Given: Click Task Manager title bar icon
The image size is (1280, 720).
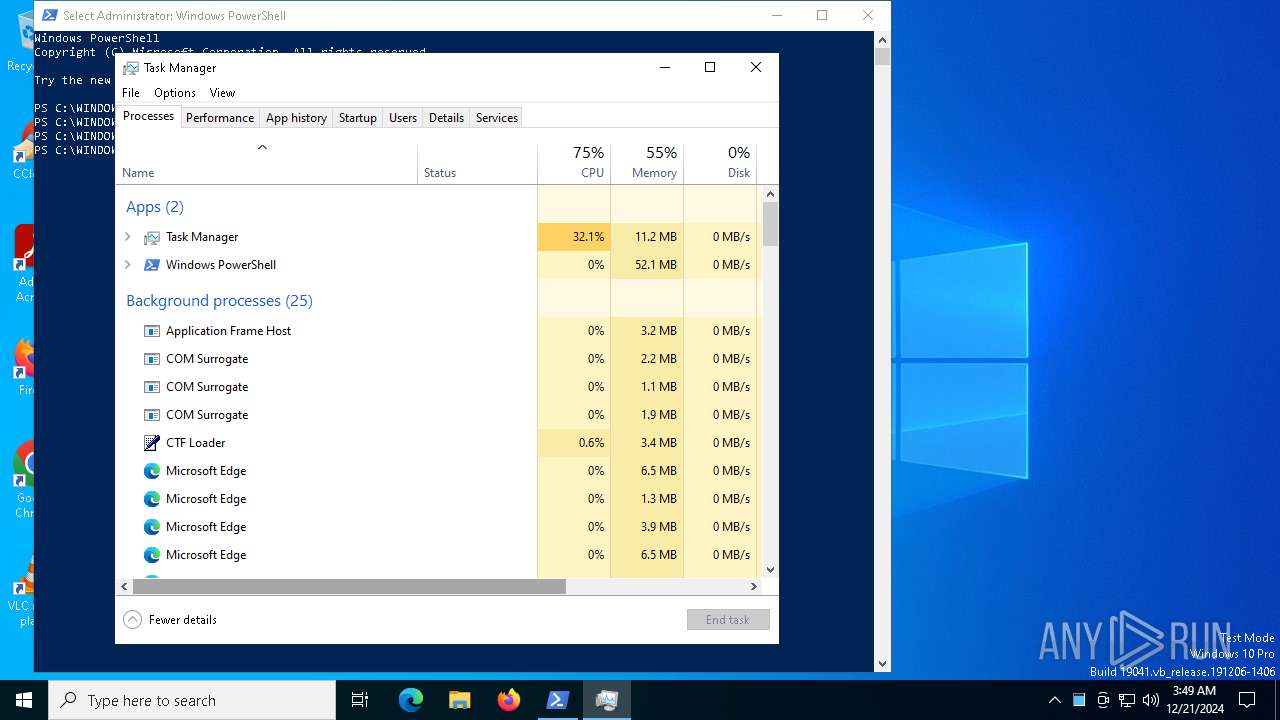Looking at the screenshot, I should (131, 68).
